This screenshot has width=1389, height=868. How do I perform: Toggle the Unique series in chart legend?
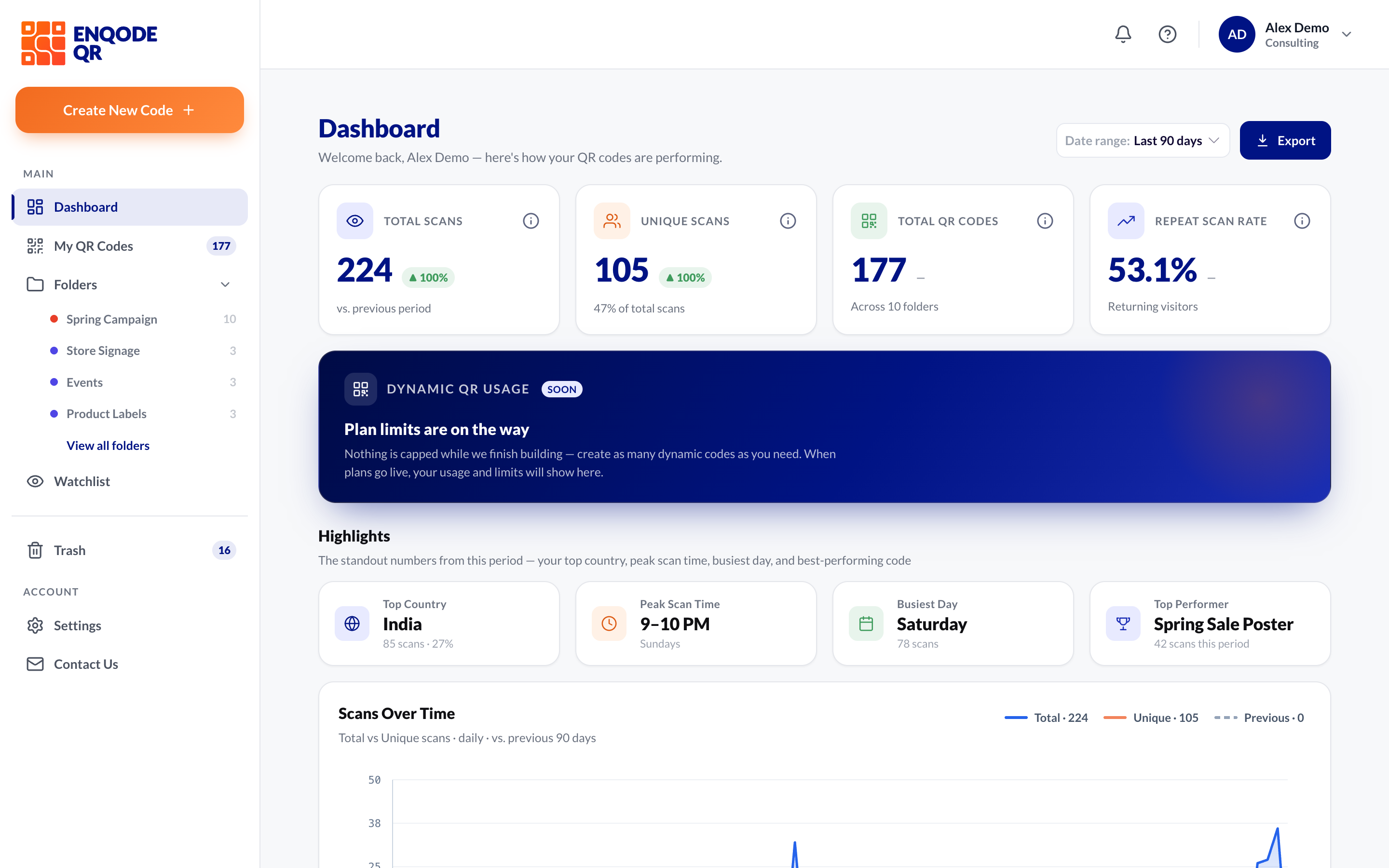pos(1151,718)
